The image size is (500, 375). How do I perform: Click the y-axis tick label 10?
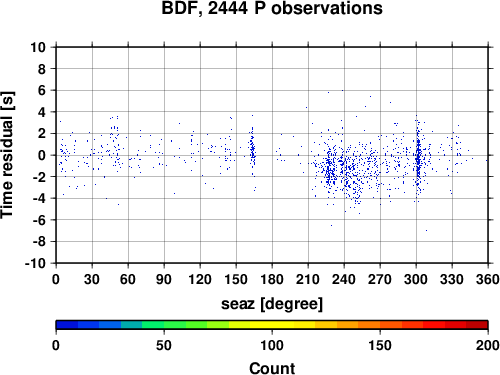(38, 47)
